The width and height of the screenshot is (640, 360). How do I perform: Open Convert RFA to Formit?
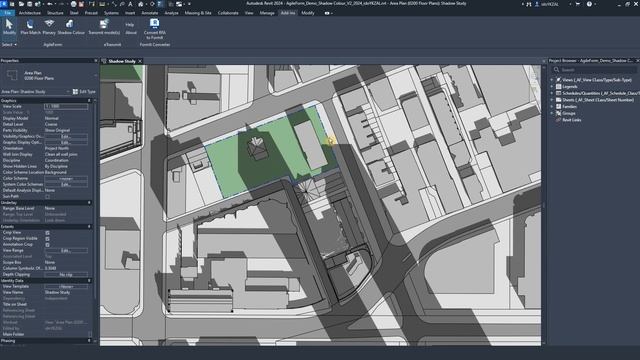coord(154,29)
